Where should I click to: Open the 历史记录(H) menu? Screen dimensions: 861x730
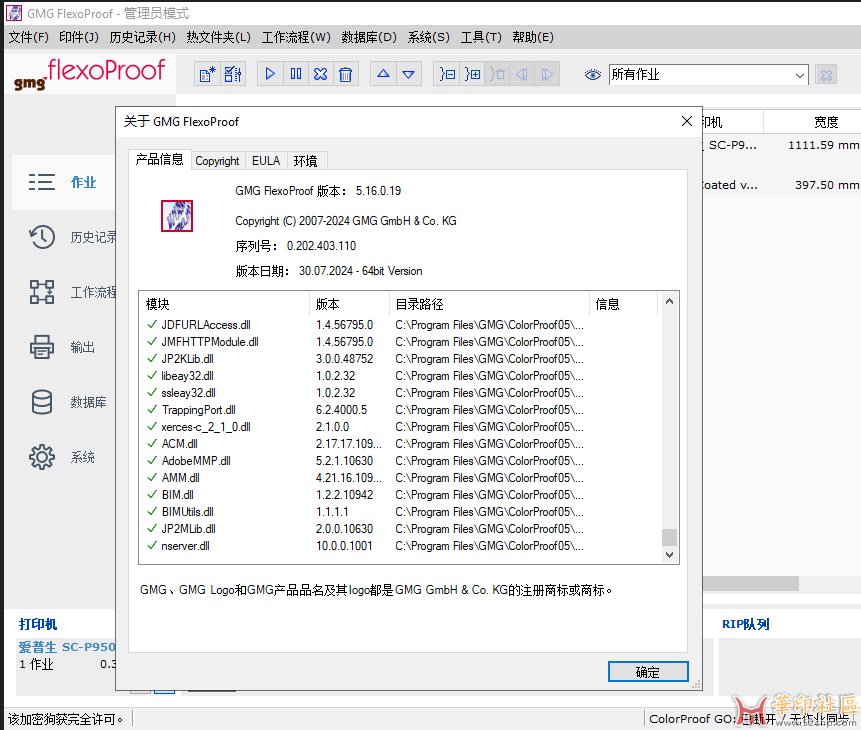point(142,37)
